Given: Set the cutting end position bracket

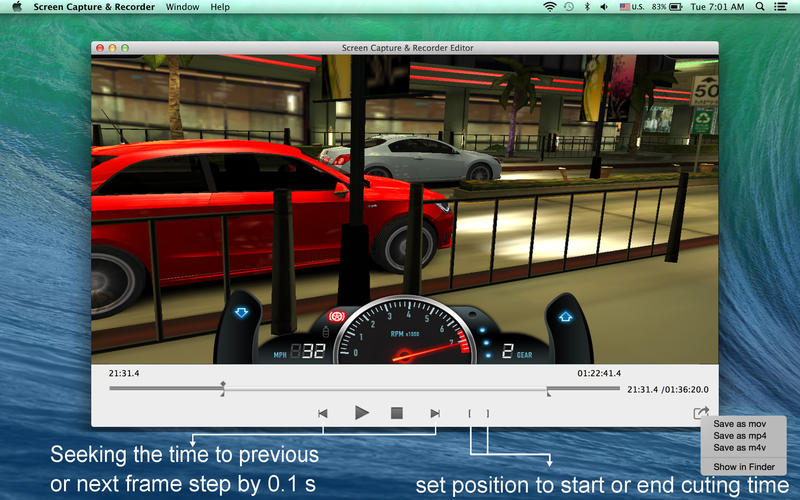Looking at the screenshot, I should pos(488,413).
